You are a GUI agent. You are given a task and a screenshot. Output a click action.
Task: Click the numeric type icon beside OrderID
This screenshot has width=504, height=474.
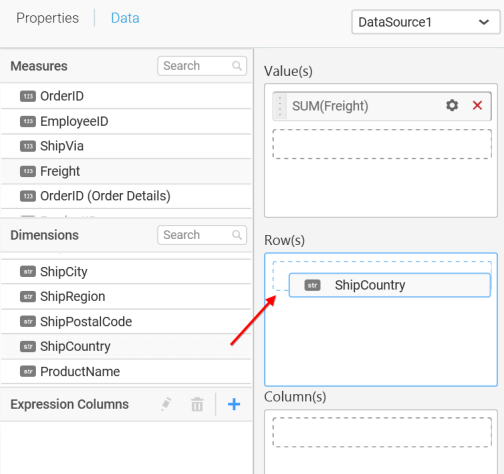(x=28, y=96)
